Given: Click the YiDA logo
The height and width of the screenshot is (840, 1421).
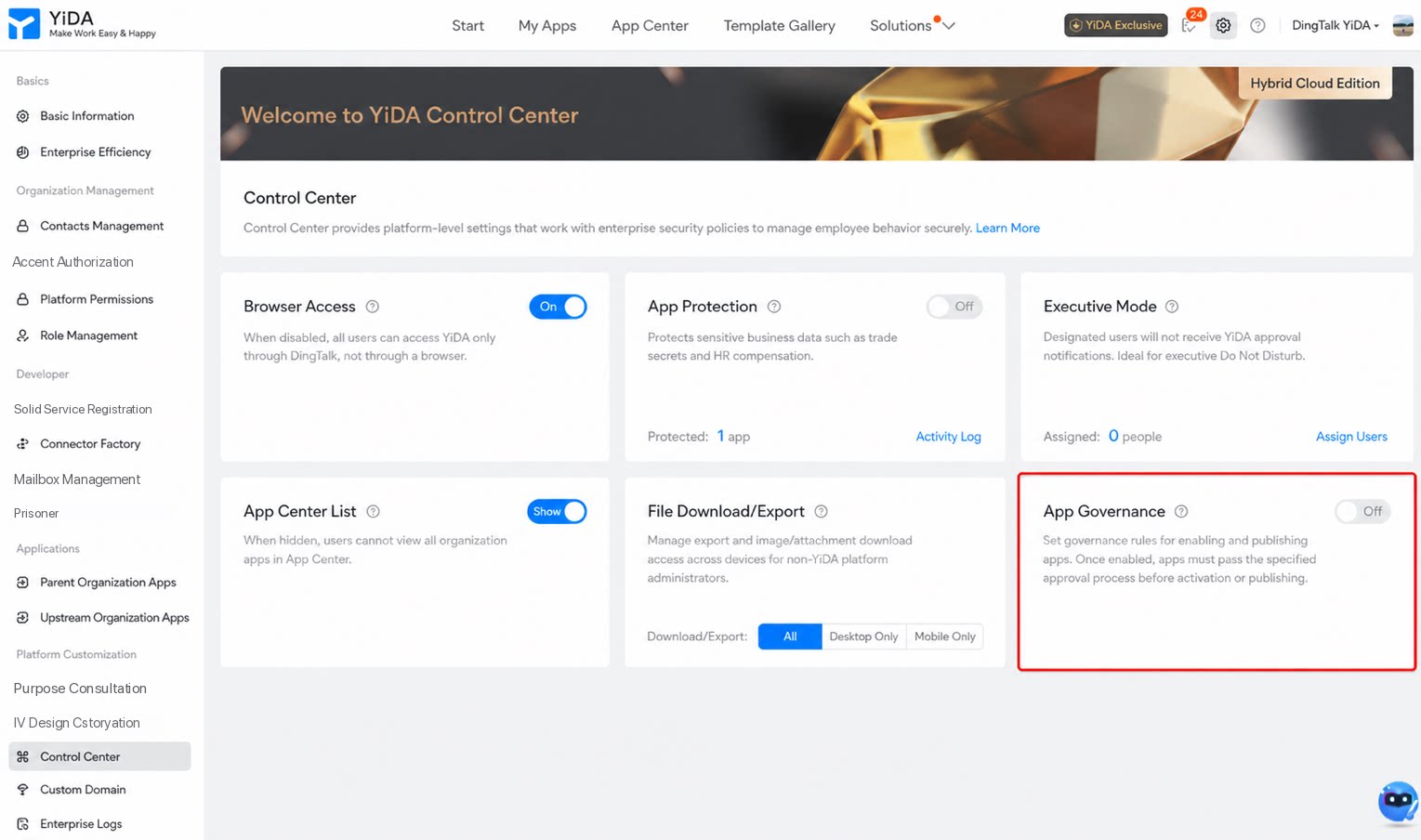Looking at the screenshot, I should [x=82, y=25].
